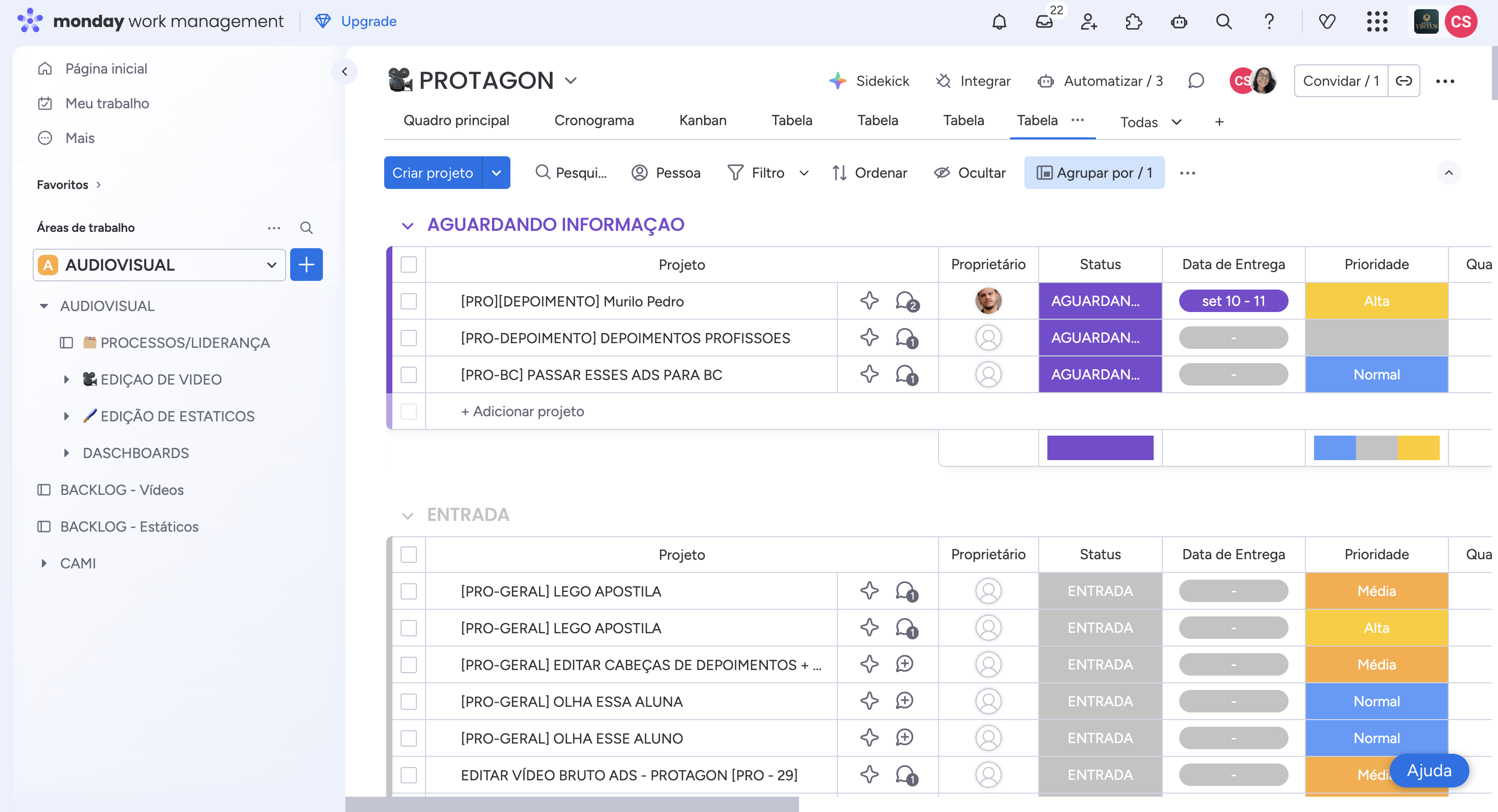
Task: Tick the OLHA ESSA ALUNA row checkbox
Action: (x=409, y=702)
